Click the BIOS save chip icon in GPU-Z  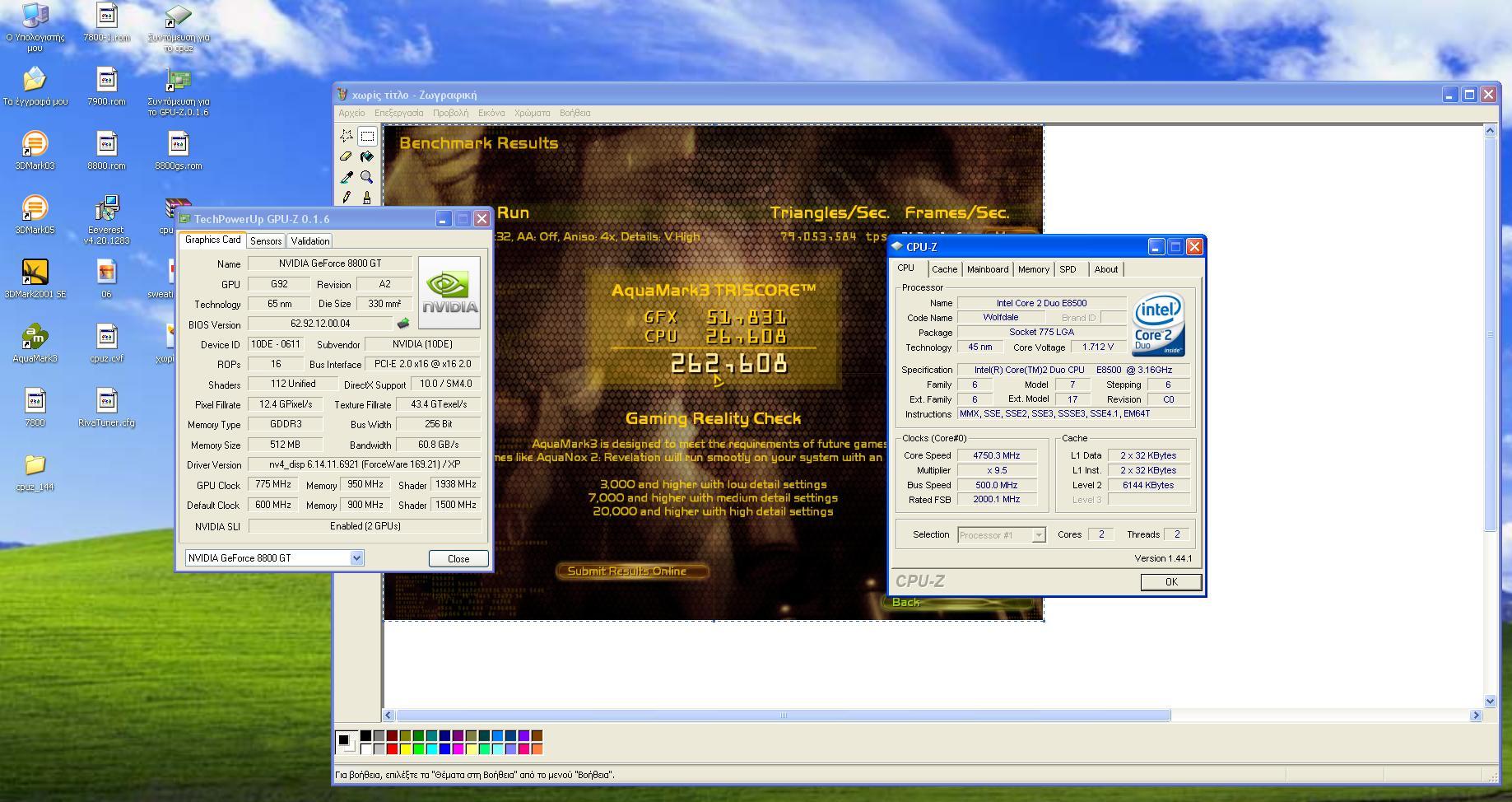pyautogui.click(x=403, y=324)
